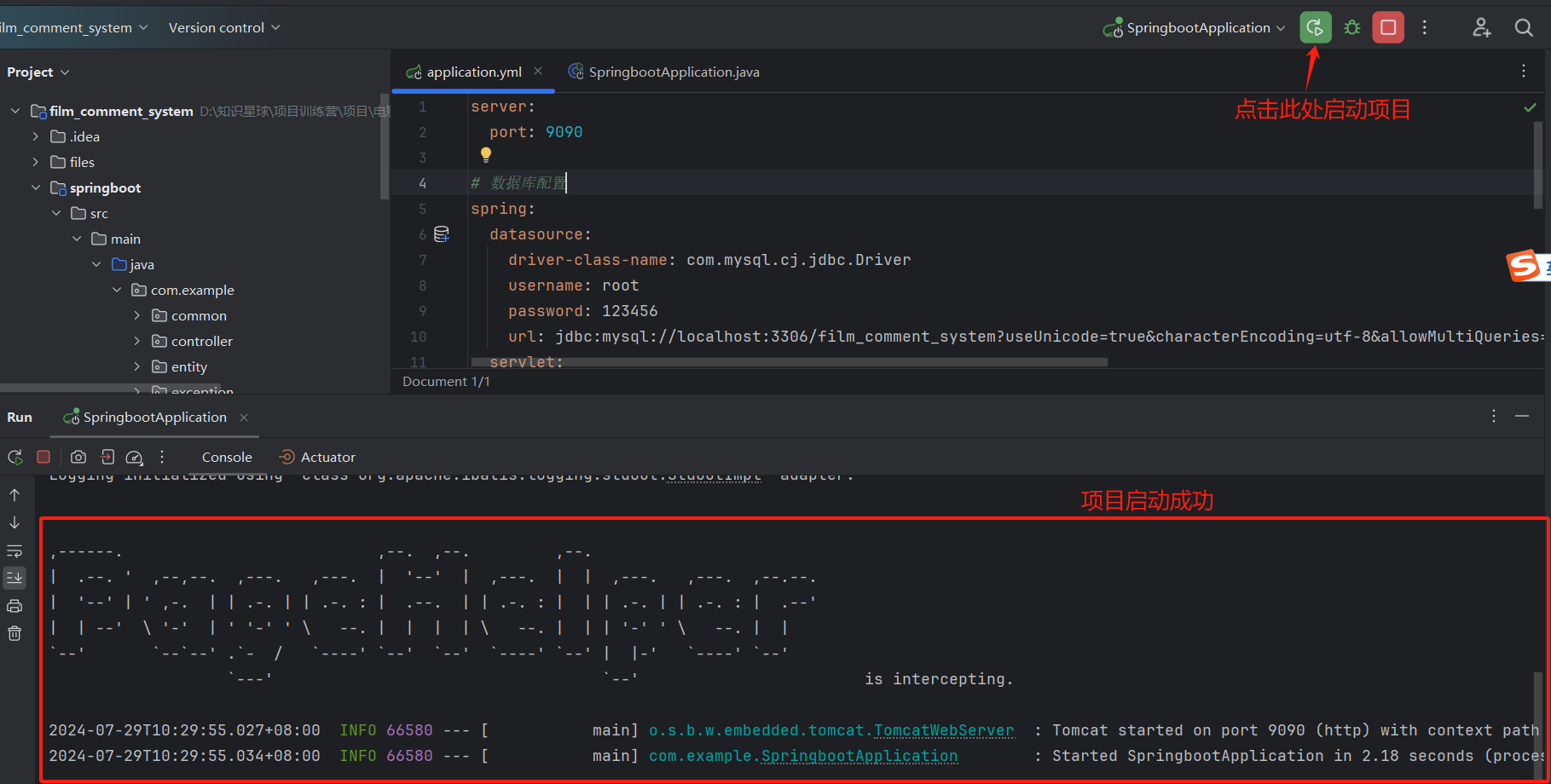This screenshot has height=784, width=1551.
Task: Expand the .idea folder
Action: click(x=36, y=136)
